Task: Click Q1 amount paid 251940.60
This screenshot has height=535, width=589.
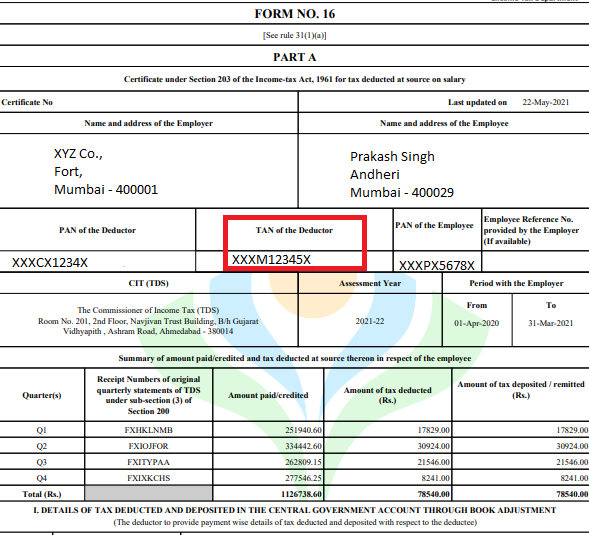Action: point(303,430)
